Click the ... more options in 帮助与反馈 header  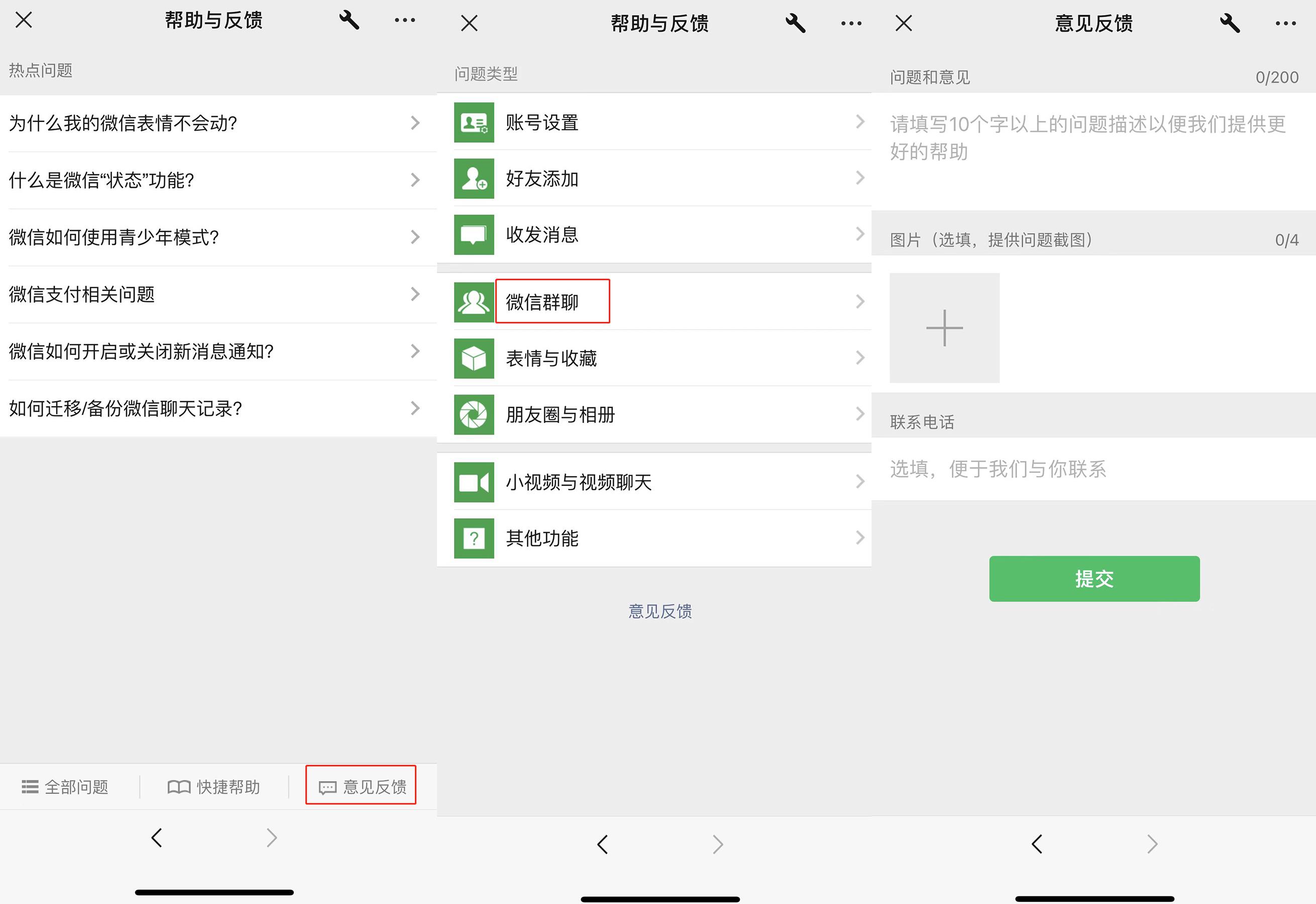click(x=404, y=20)
